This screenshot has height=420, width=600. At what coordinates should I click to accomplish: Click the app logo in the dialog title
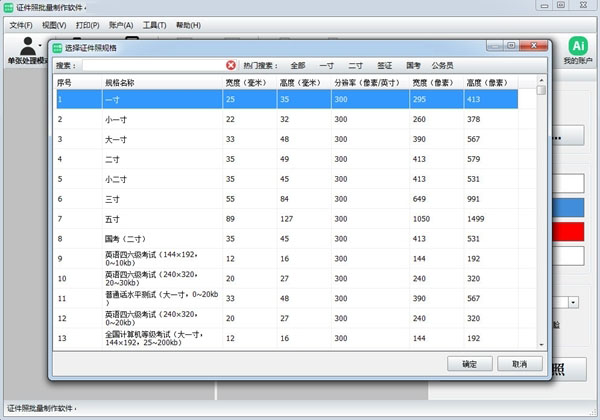point(57,48)
